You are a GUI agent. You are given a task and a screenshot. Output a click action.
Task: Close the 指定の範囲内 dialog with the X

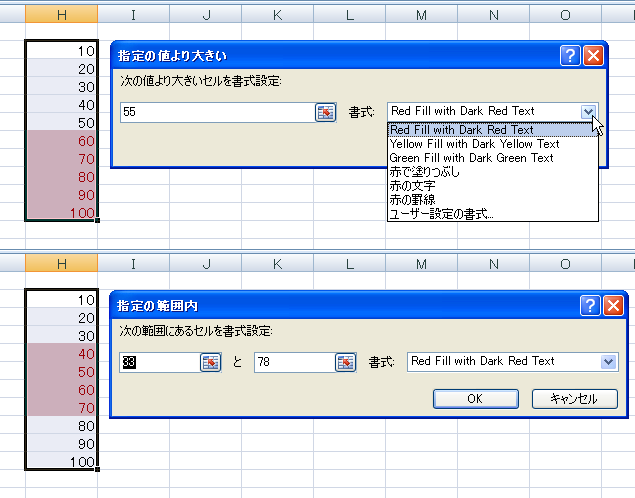(x=613, y=306)
